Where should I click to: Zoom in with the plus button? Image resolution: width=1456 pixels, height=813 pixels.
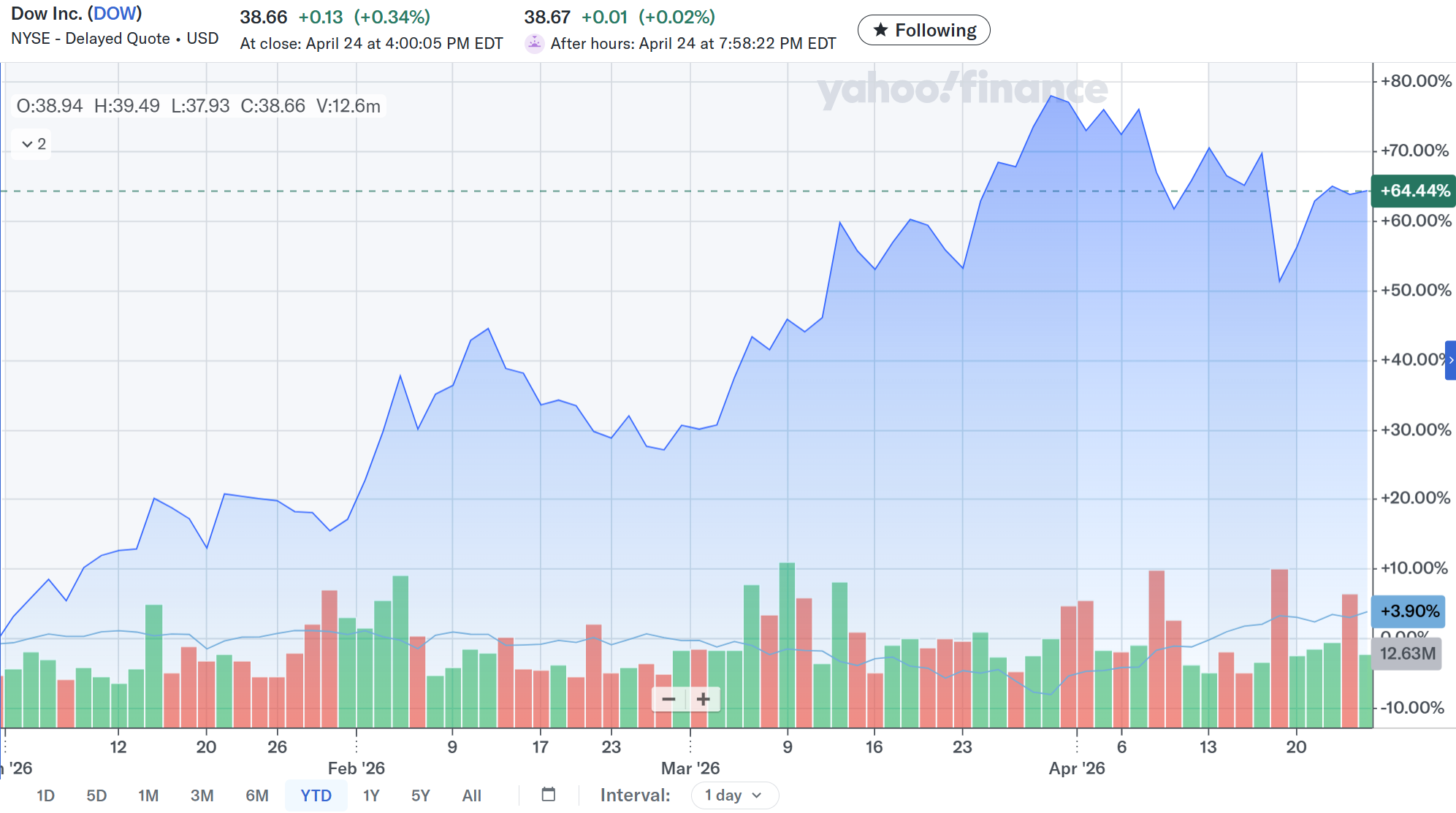click(x=703, y=700)
